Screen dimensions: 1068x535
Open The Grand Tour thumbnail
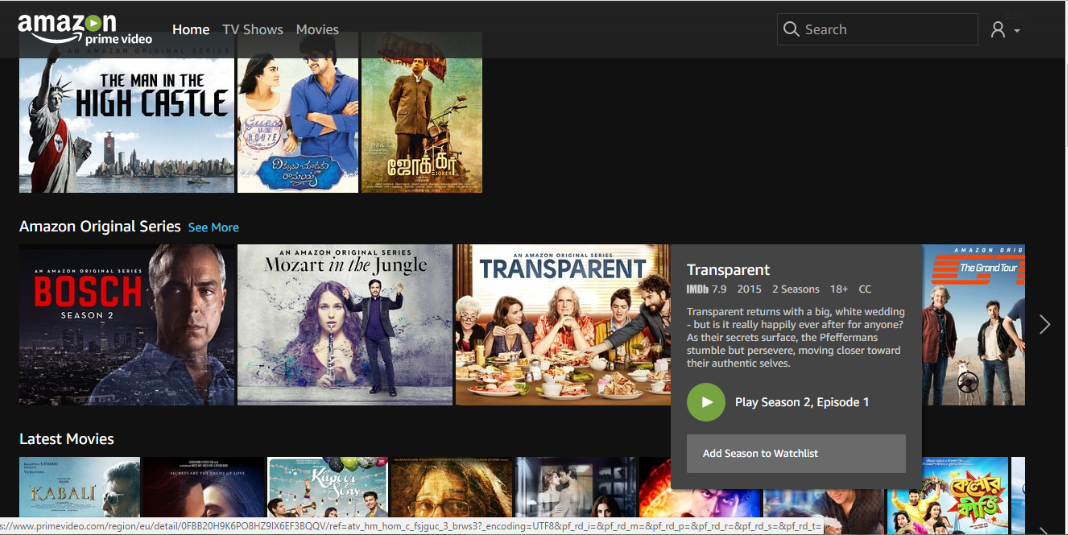[973, 325]
